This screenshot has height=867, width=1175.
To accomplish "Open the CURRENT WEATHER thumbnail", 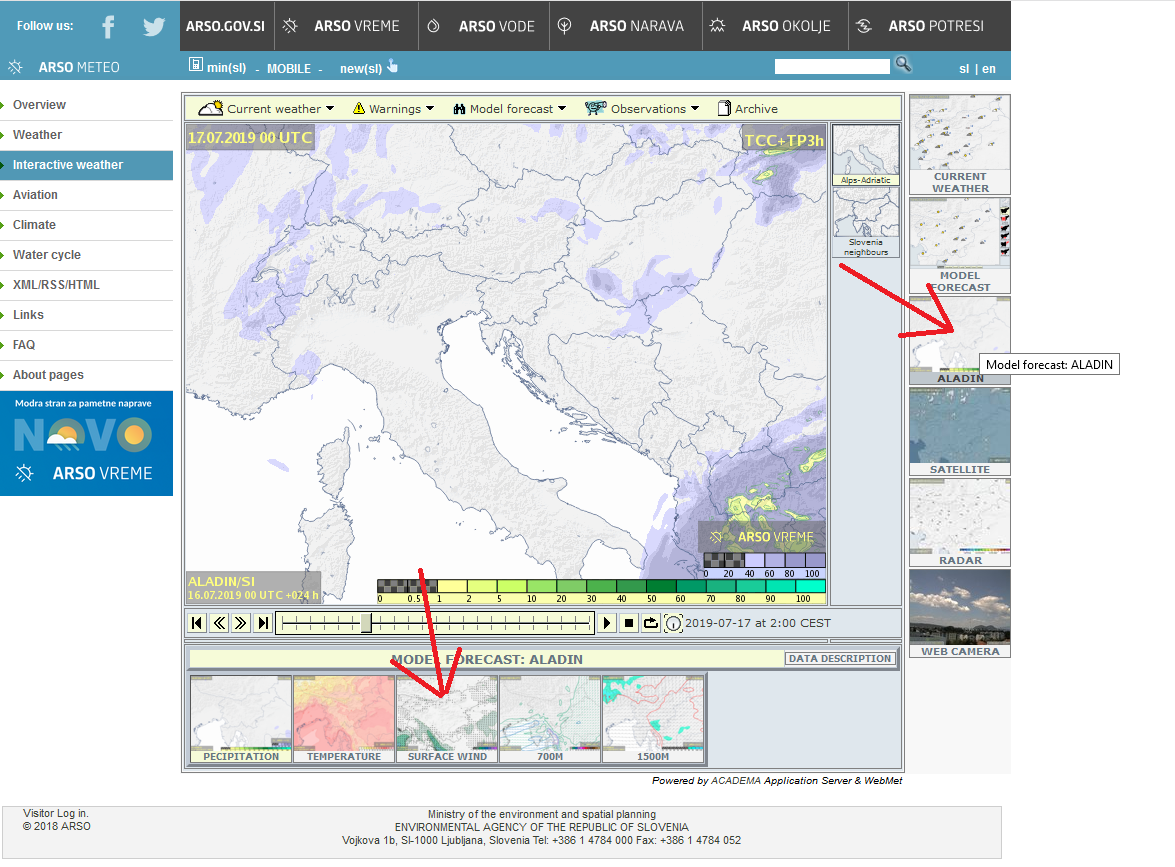I will 960,145.
